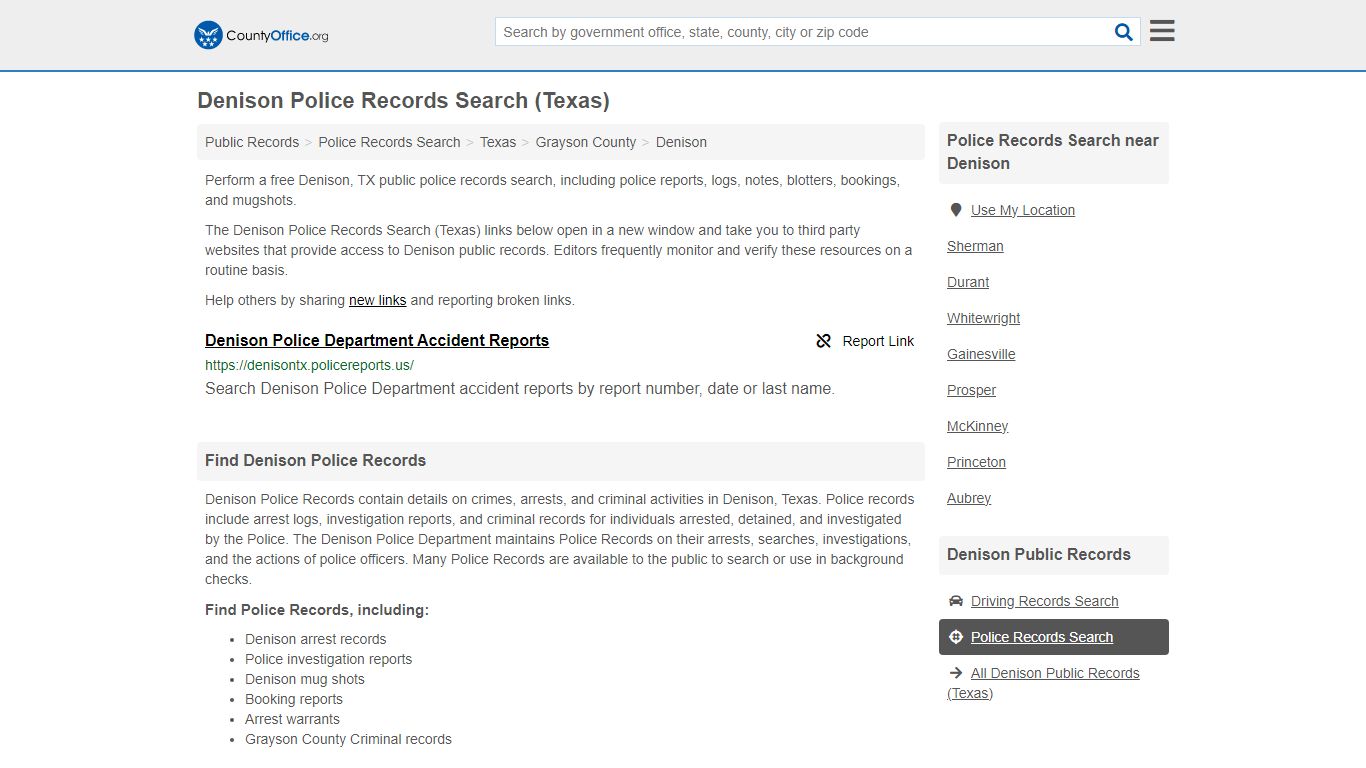This screenshot has height=768, width=1366.
Task: Click the Report Link broken-link icon
Action: 824,341
